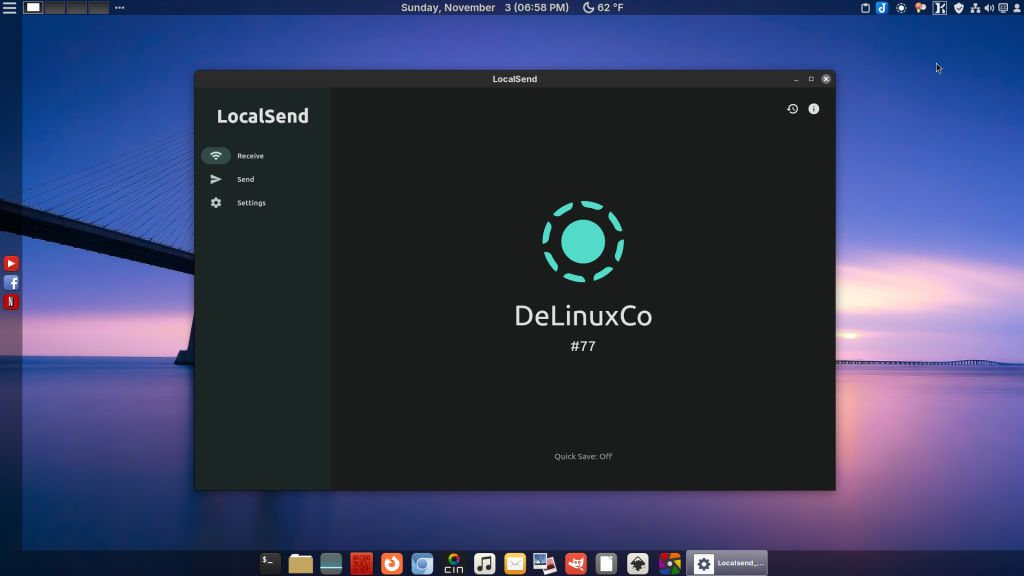
Task: Launch Firefox from the dock
Action: (x=392, y=564)
